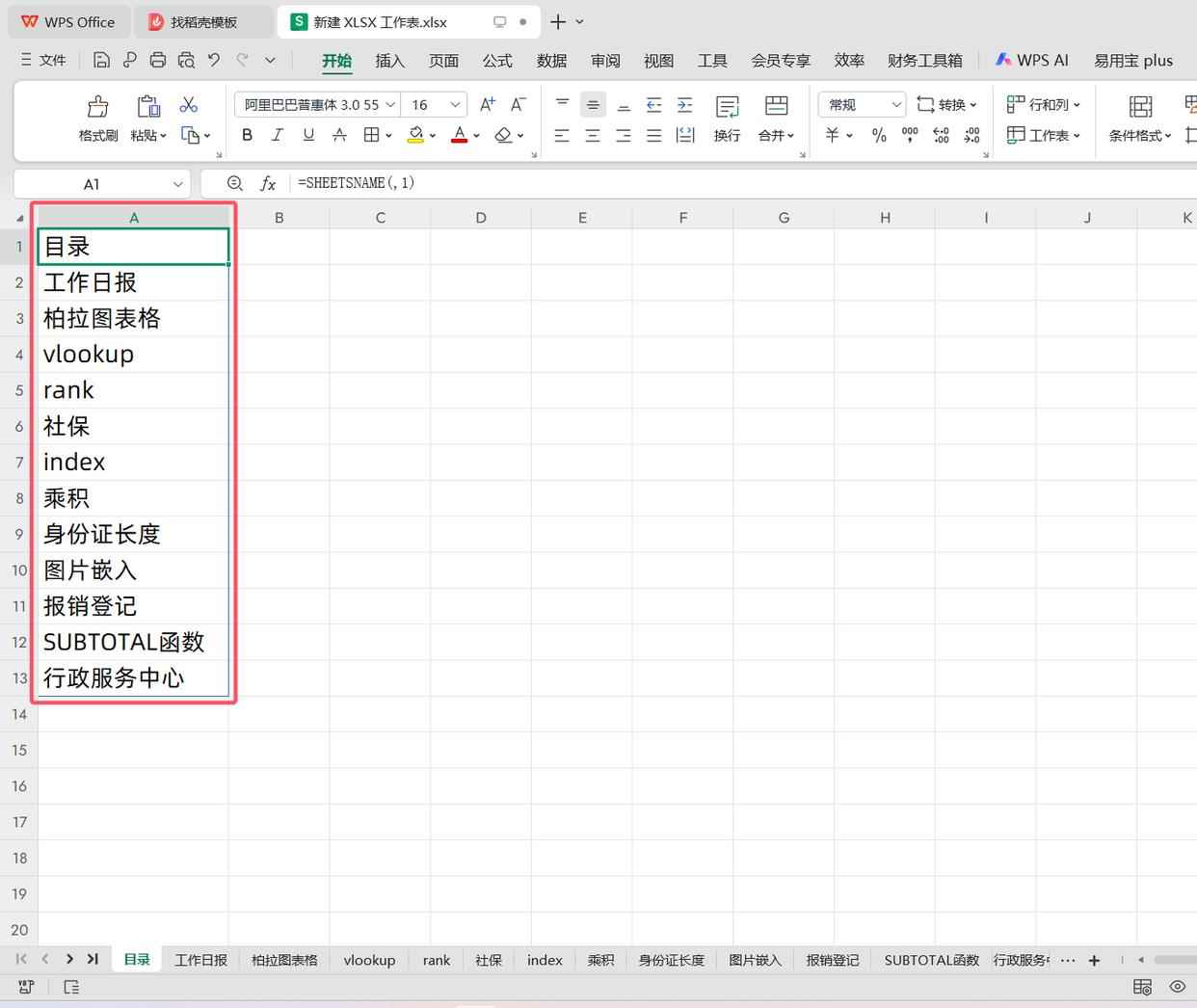Click the WPS AI button
The width and height of the screenshot is (1197, 1008).
pyautogui.click(x=1032, y=60)
